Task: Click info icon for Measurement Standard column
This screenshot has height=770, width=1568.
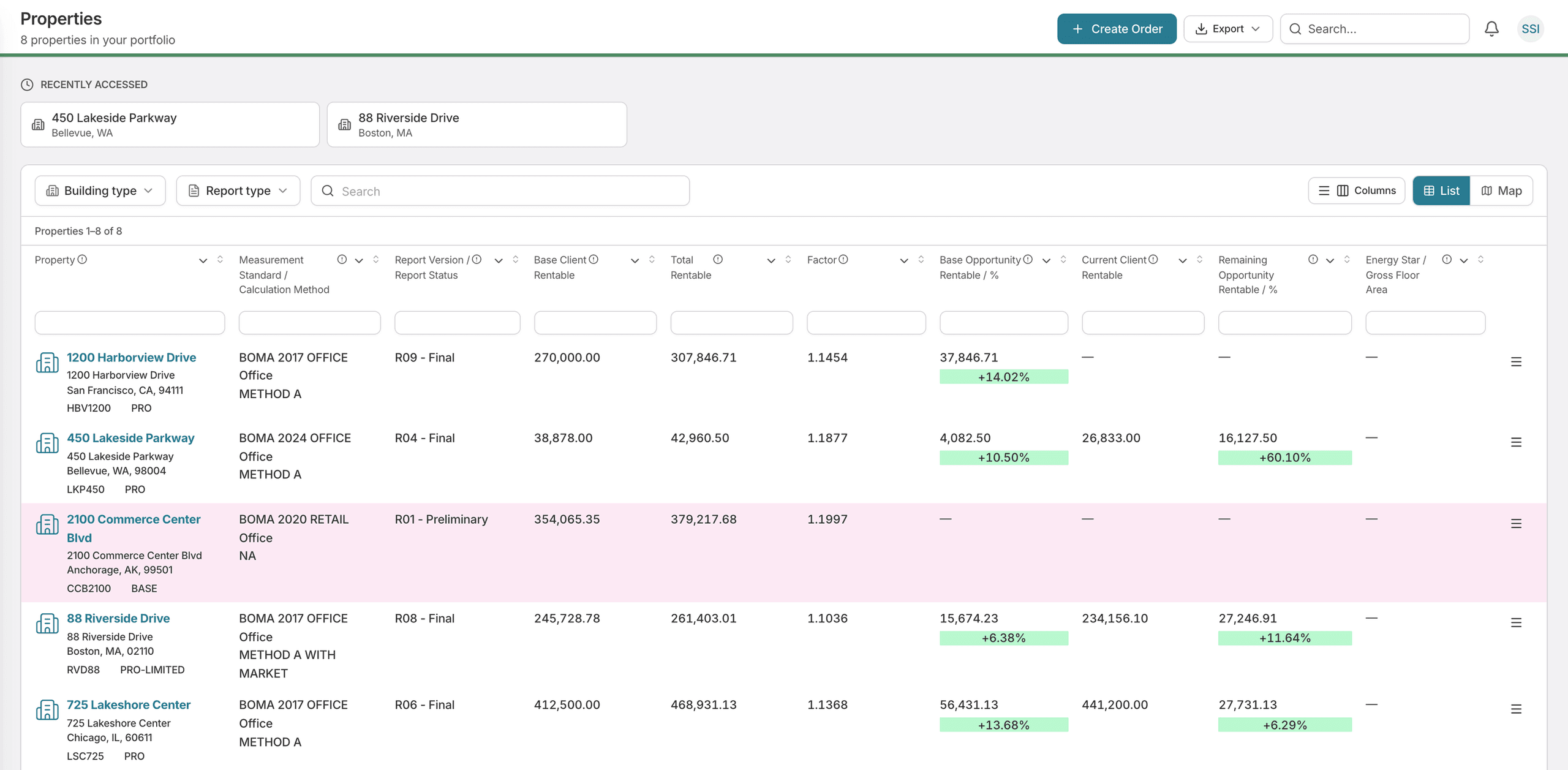Action: [342, 260]
